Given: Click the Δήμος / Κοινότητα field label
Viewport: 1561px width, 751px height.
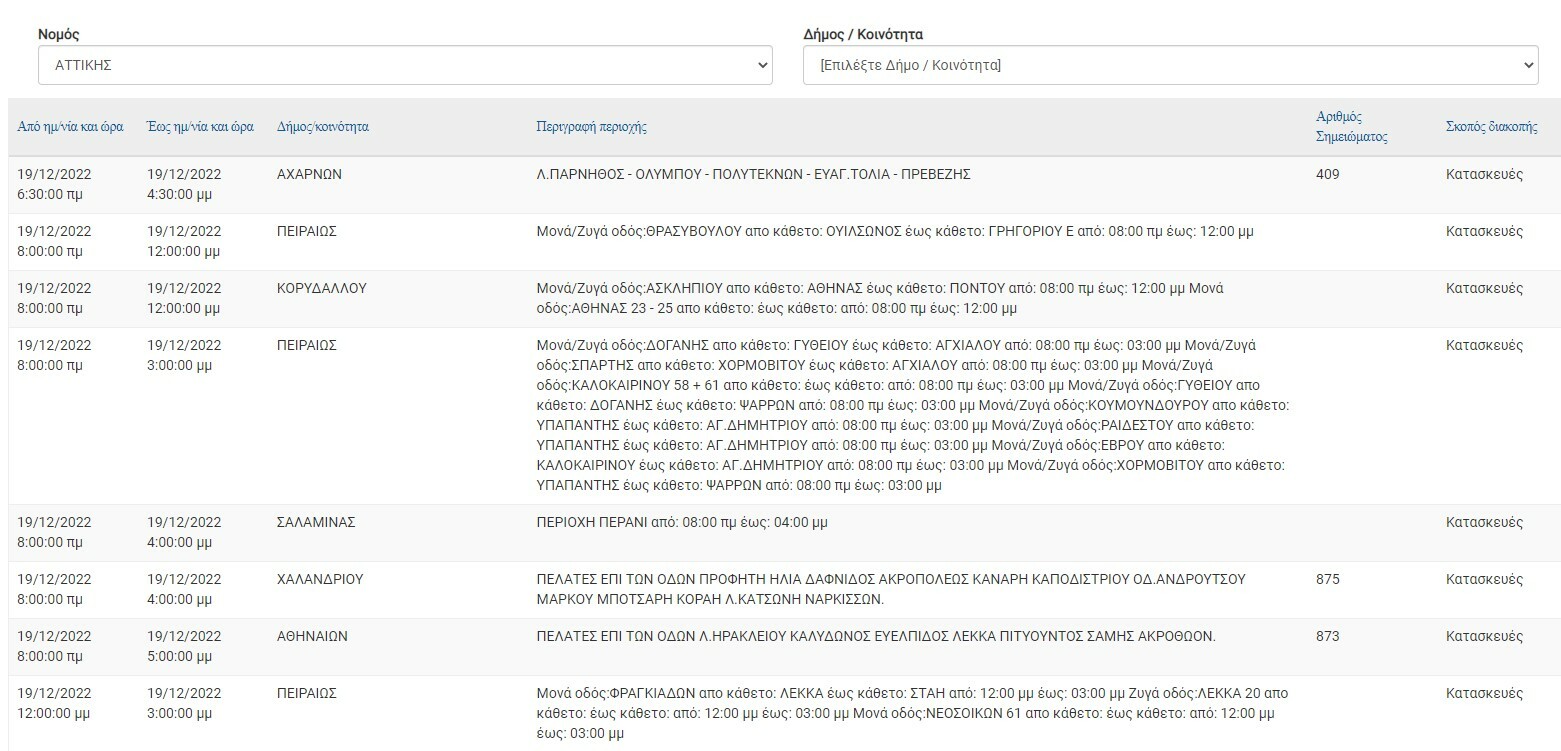Looking at the screenshot, I should 863,34.
